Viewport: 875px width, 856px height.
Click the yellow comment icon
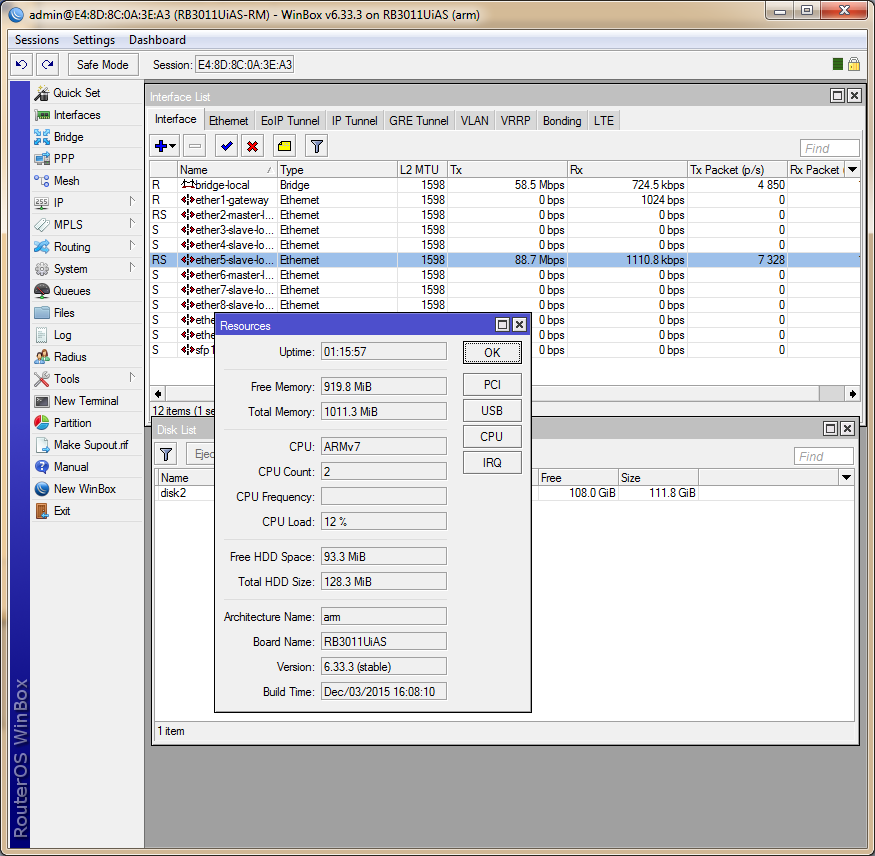click(284, 146)
